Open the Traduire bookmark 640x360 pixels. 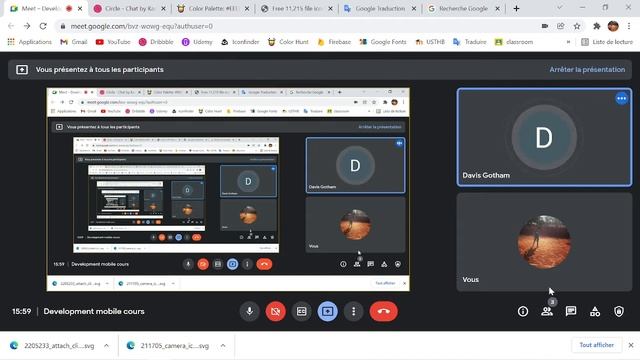[470, 42]
